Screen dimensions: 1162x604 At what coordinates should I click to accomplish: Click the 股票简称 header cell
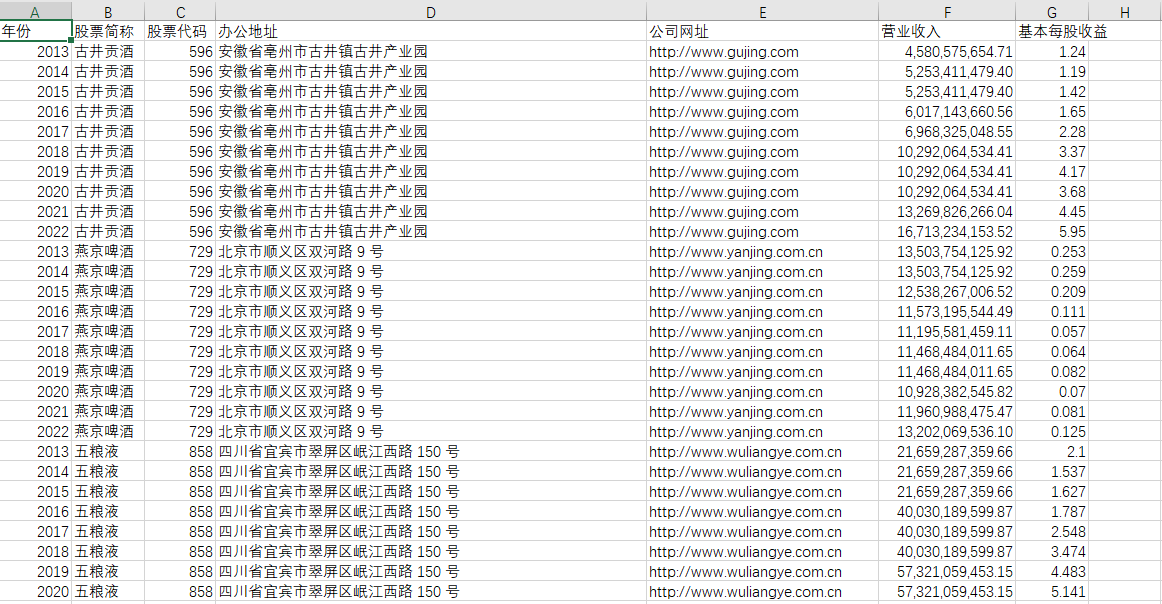click(x=108, y=31)
